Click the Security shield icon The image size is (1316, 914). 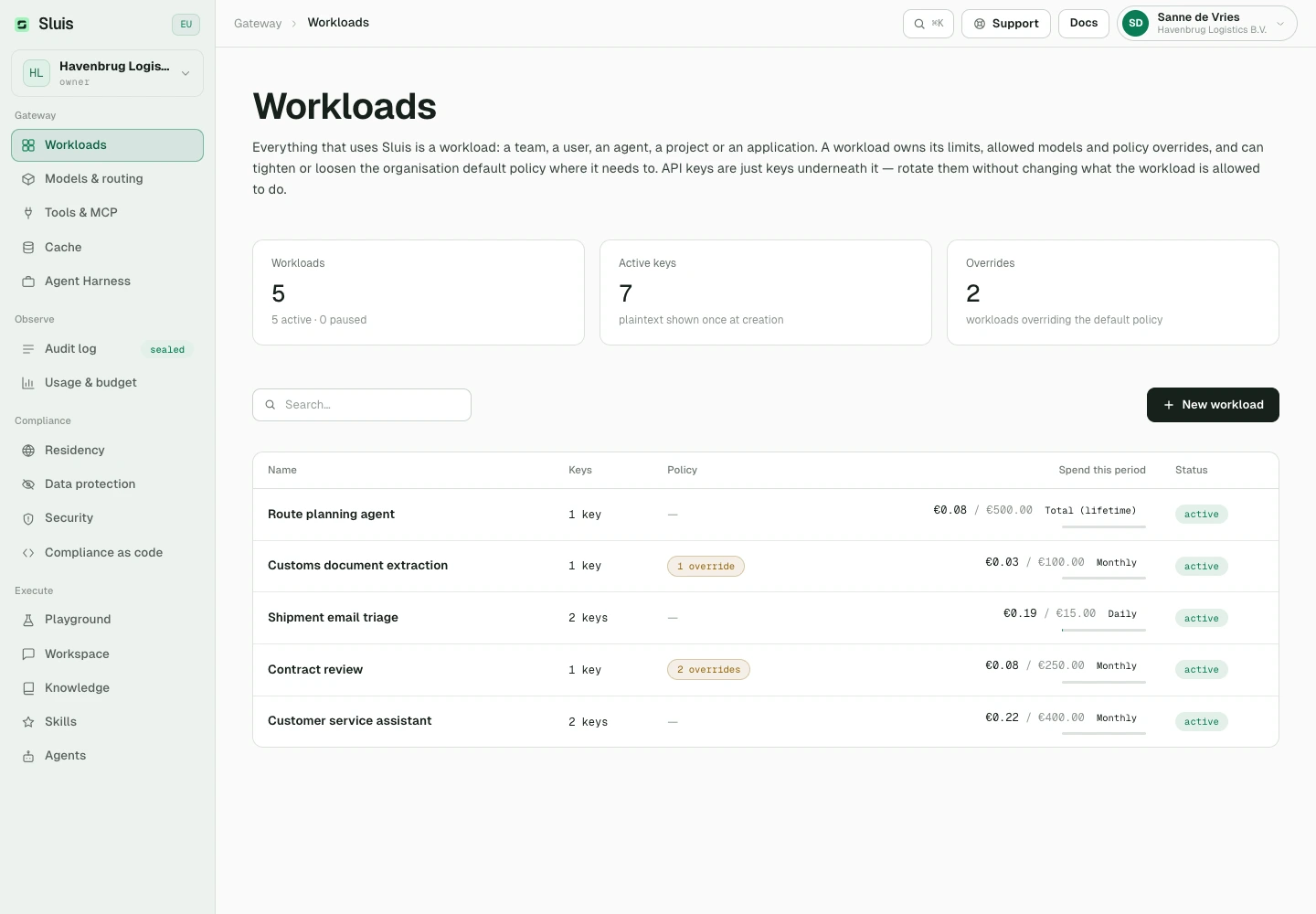pos(28,518)
